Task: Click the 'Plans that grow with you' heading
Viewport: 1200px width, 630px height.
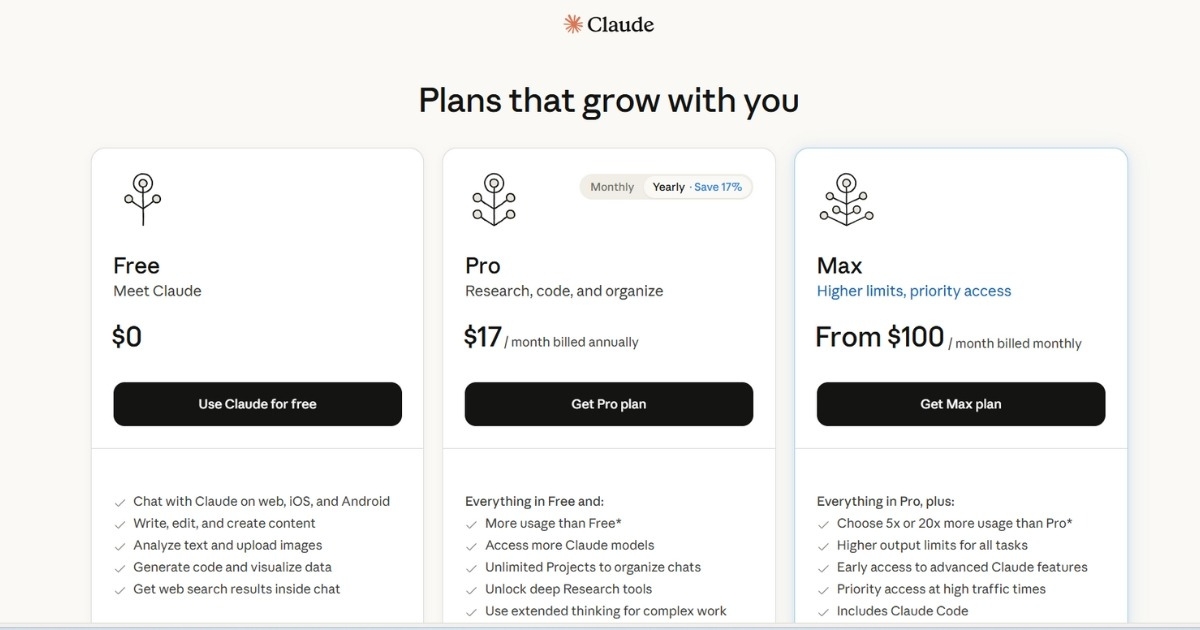Action: [x=608, y=100]
